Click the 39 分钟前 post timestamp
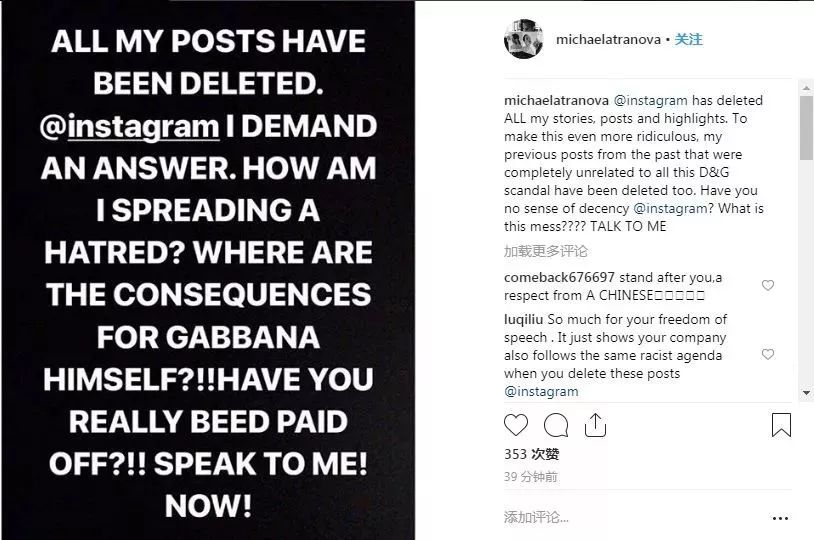 point(531,477)
